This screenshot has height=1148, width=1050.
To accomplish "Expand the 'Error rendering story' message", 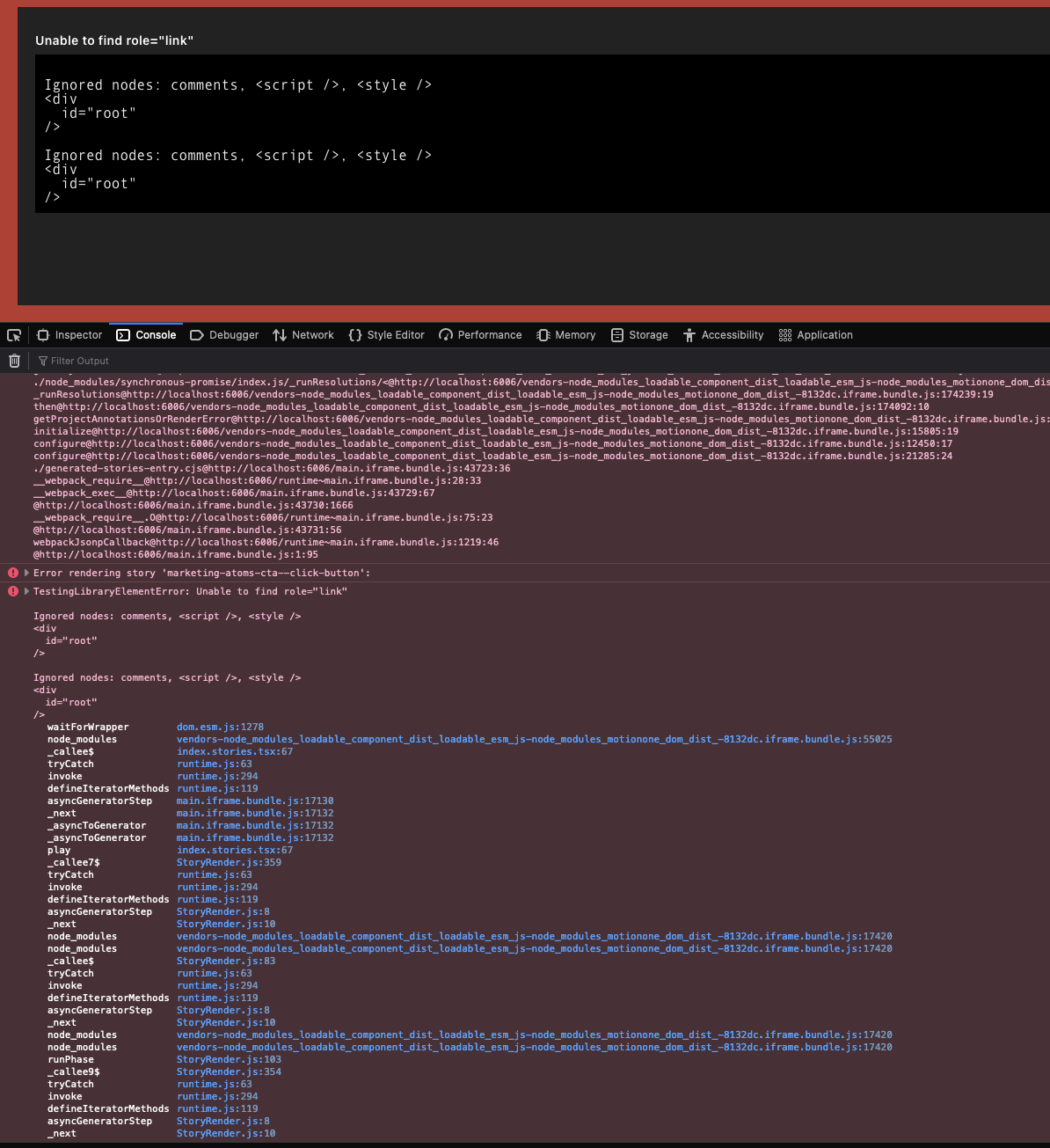I will [x=26, y=573].
